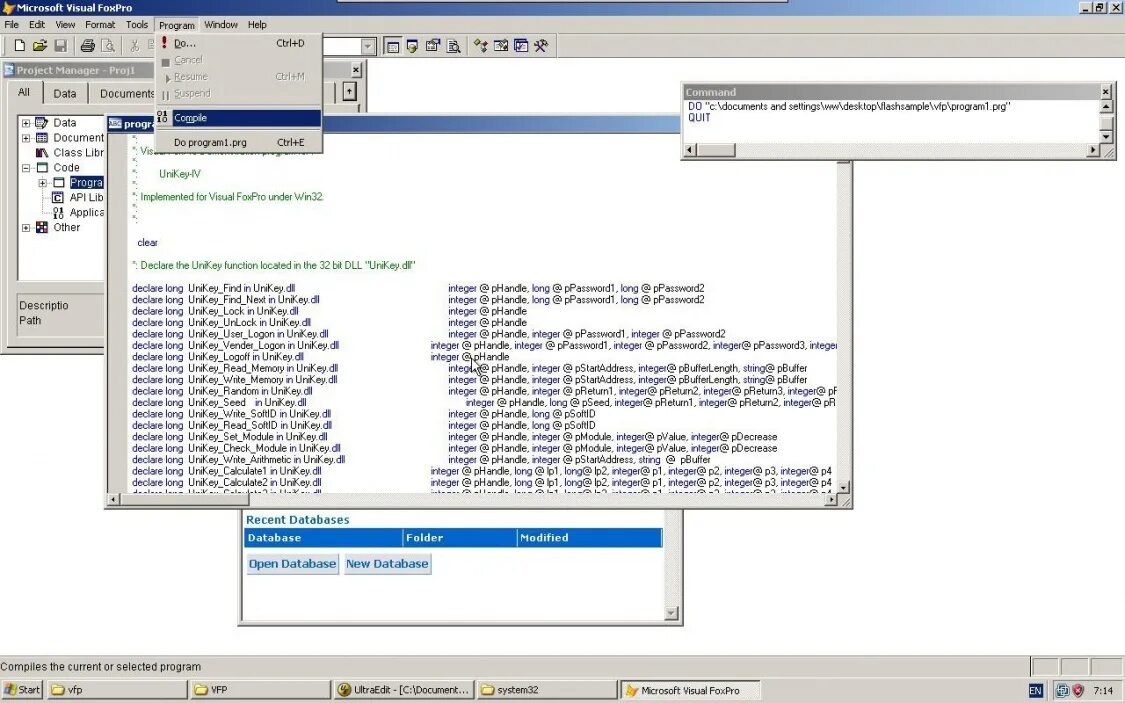The image size is (1125, 703).
Task: Click the Cut scissors toolbar icon
Action: [134, 46]
